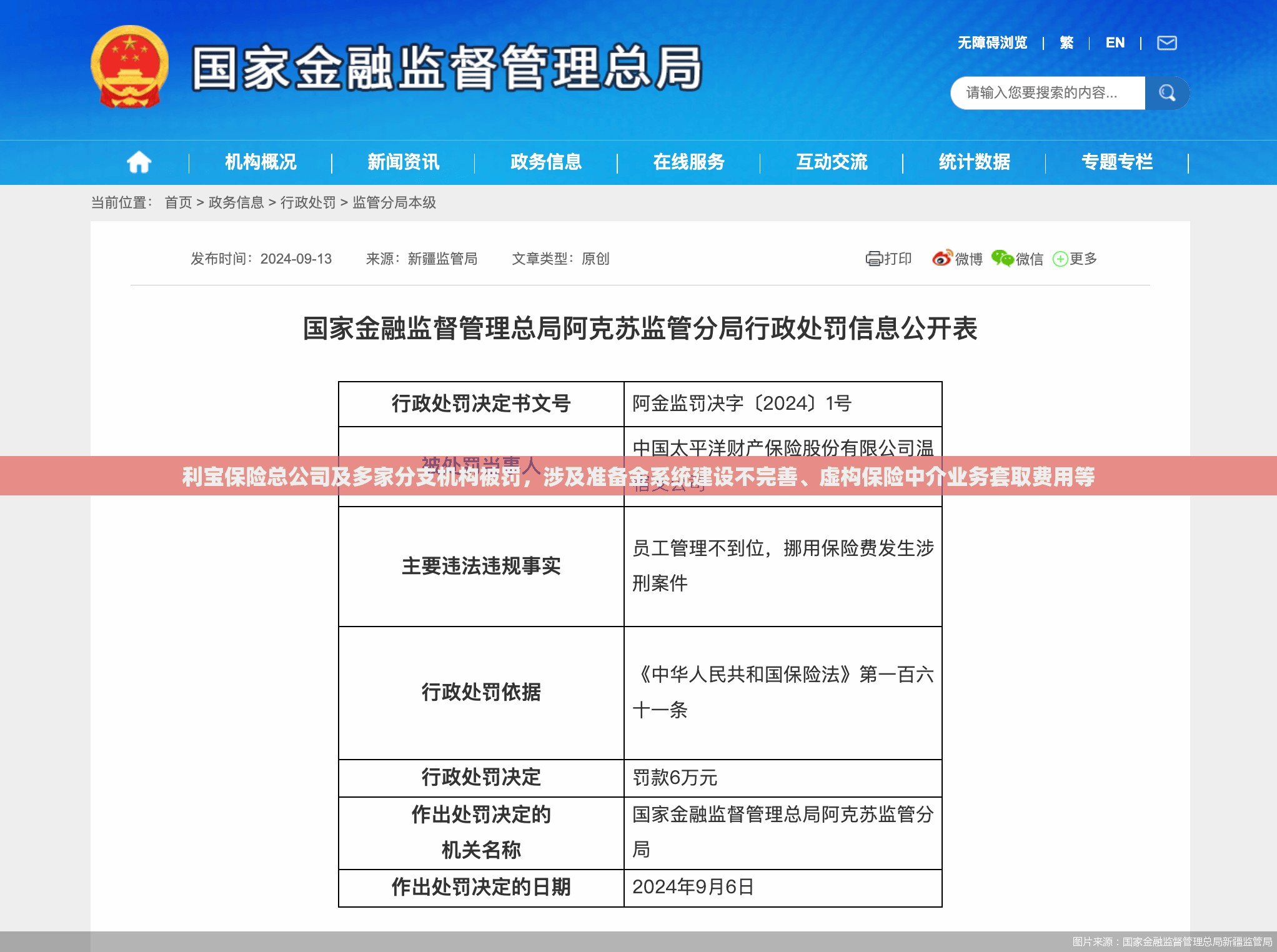Click the search magnifier button

(x=1166, y=93)
